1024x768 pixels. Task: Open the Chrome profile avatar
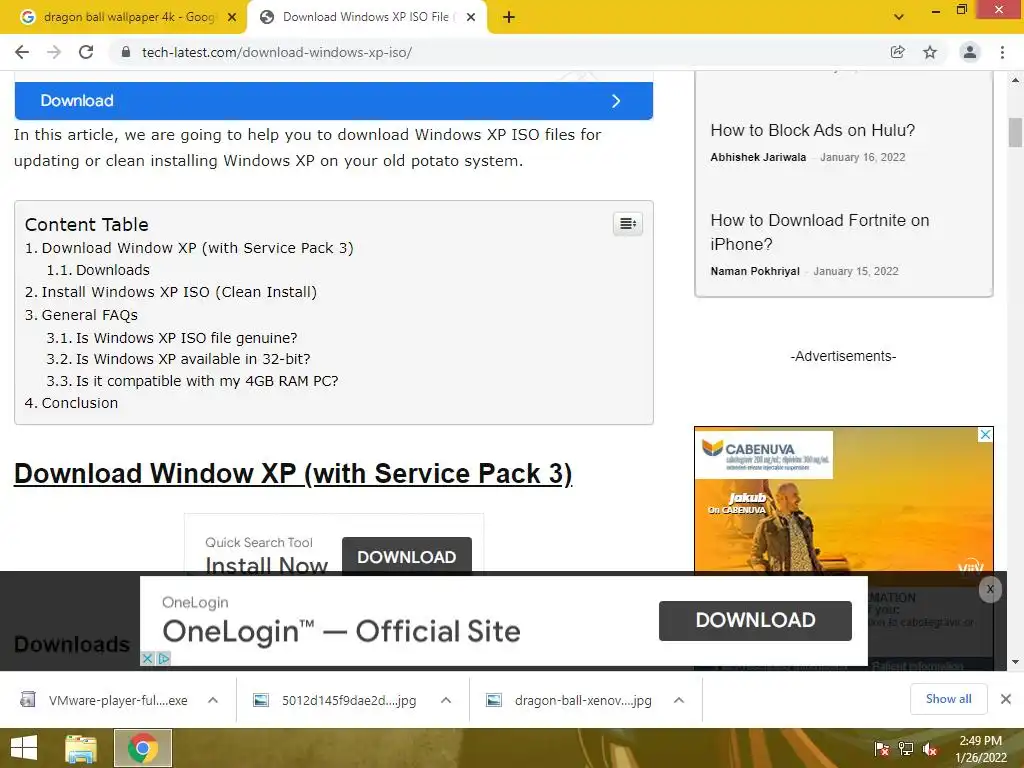pyautogui.click(x=970, y=52)
